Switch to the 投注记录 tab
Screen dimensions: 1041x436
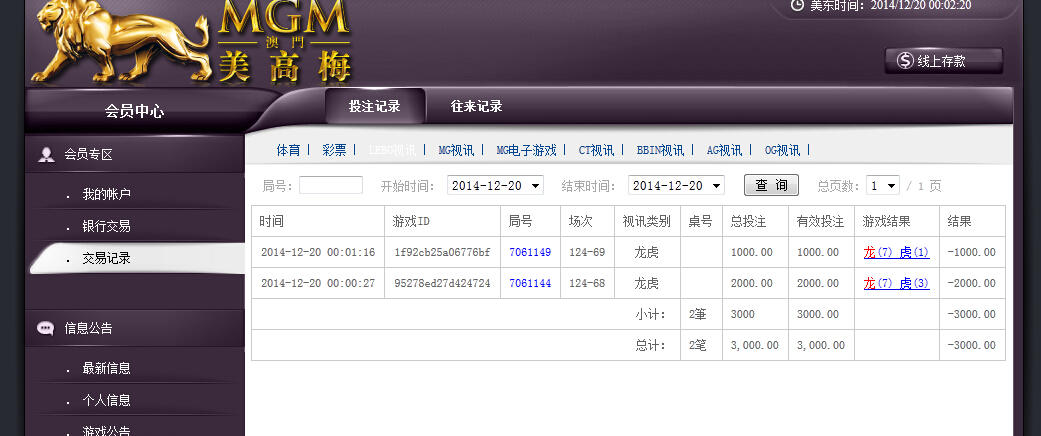tap(375, 106)
